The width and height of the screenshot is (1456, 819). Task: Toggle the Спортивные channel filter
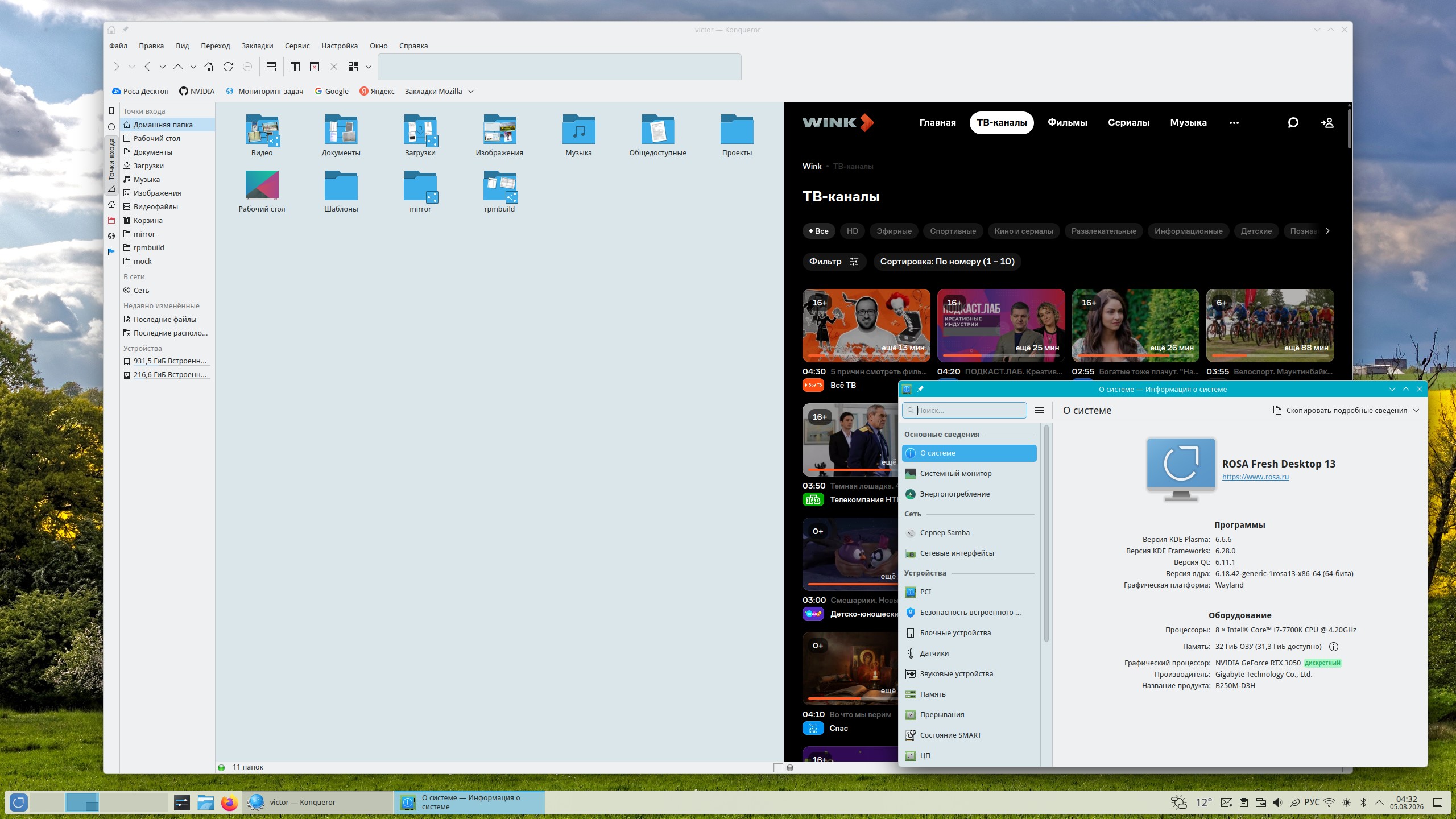[x=953, y=231]
